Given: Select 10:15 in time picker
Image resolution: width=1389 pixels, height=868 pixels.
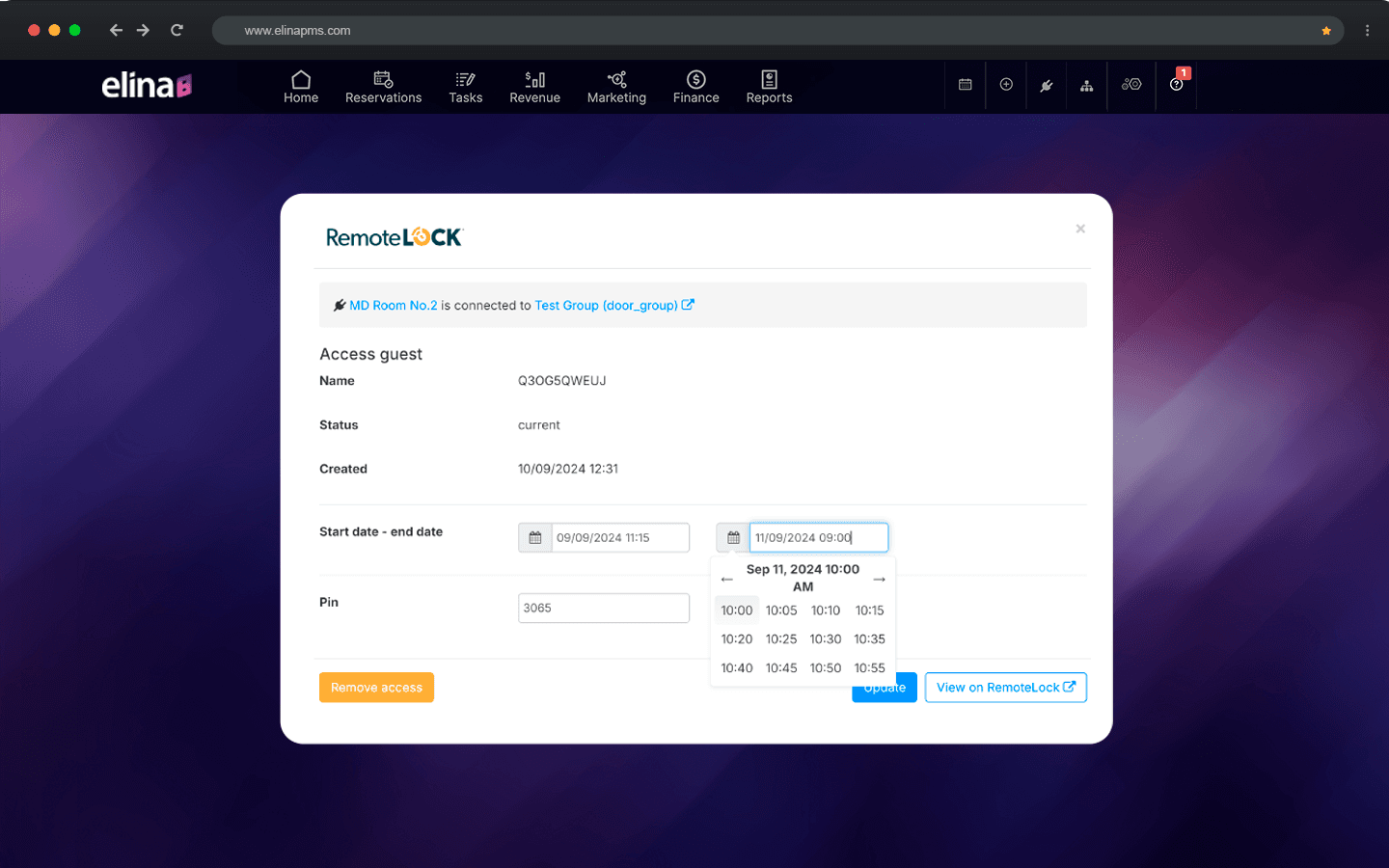Looking at the screenshot, I should tap(869, 610).
